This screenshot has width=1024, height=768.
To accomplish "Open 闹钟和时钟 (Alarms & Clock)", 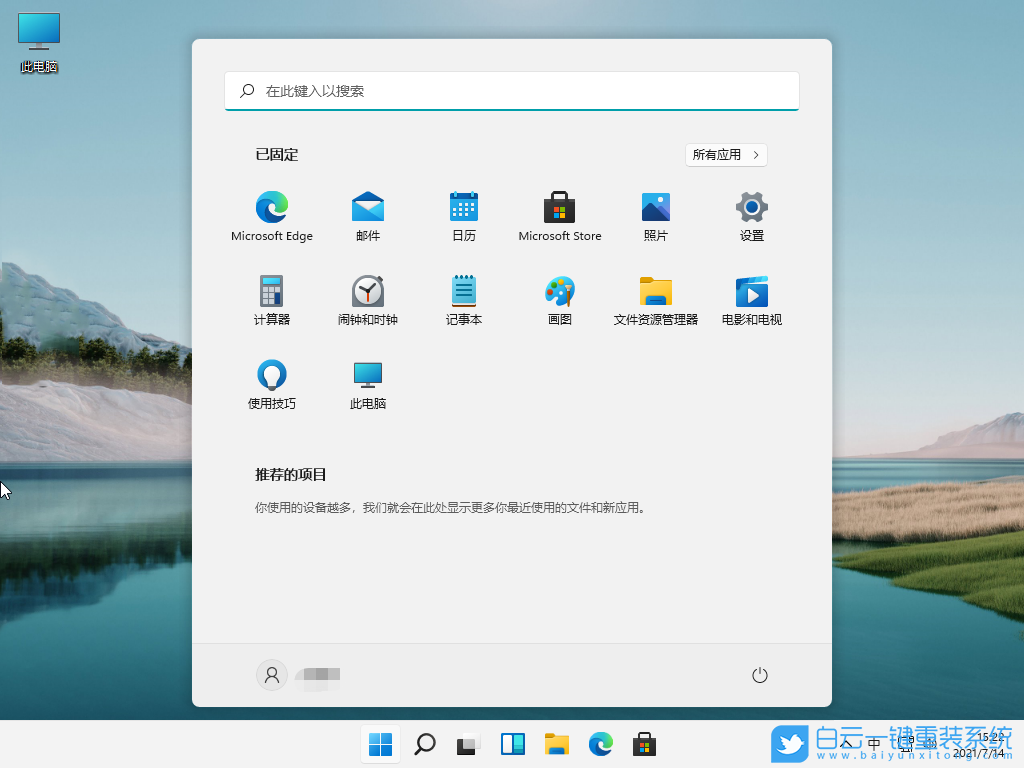I will click(x=367, y=291).
